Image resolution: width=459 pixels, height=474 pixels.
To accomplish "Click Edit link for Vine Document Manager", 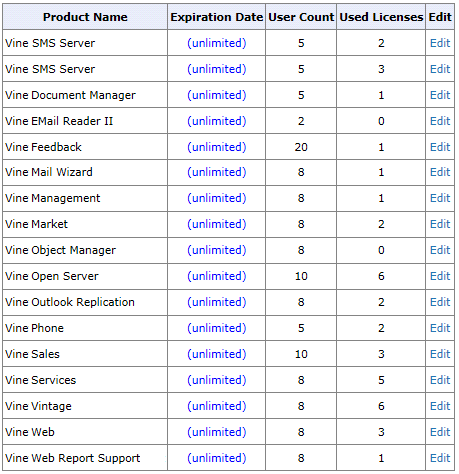I will coord(440,95).
